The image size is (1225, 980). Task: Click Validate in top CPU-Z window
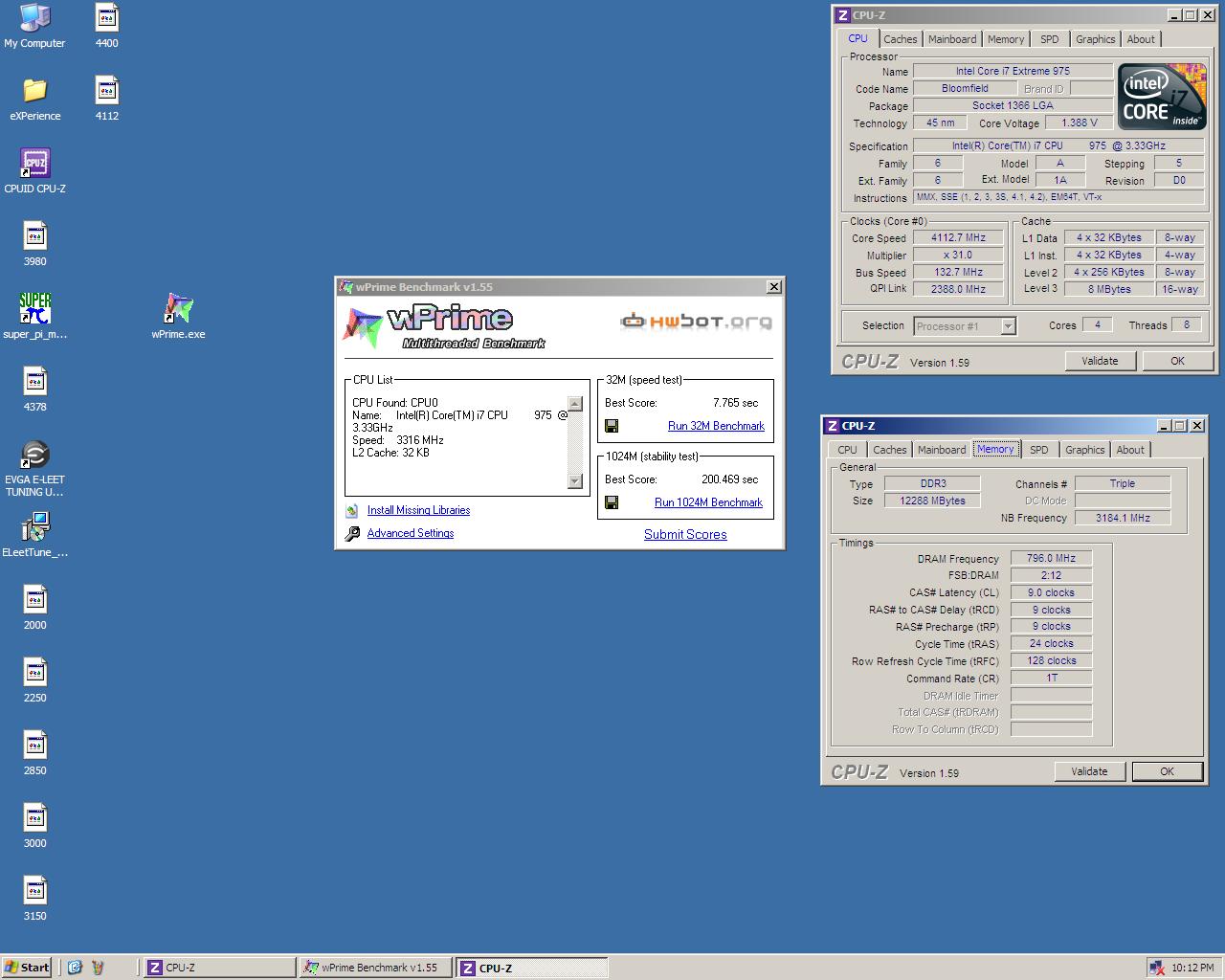tap(1100, 361)
